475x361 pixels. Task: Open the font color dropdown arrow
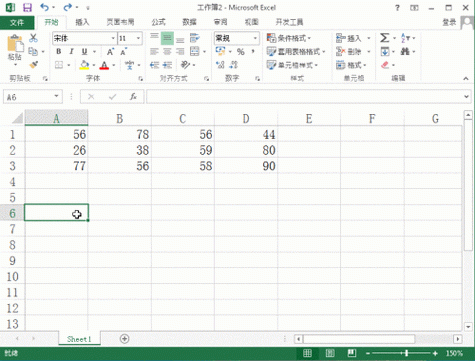click(x=114, y=65)
